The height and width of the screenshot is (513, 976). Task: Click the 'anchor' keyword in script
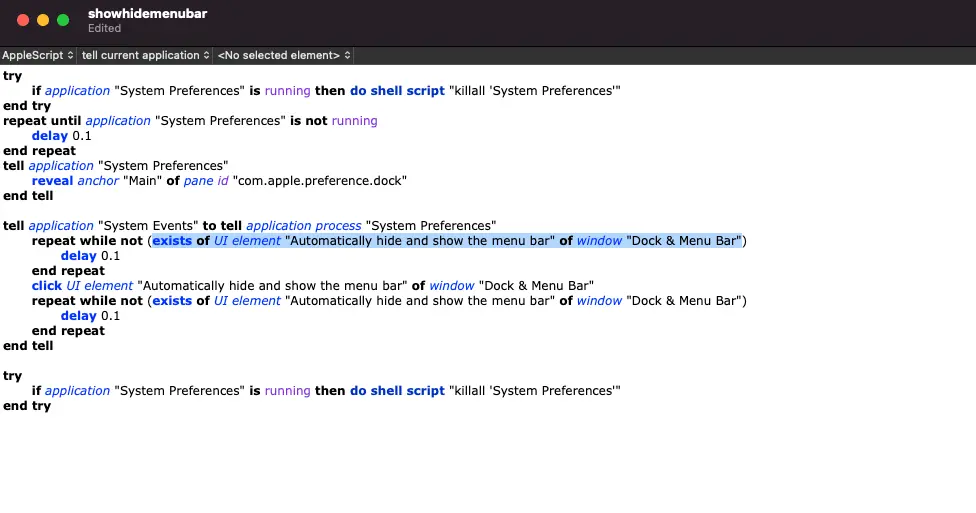pyautogui.click(x=98, y=181)
